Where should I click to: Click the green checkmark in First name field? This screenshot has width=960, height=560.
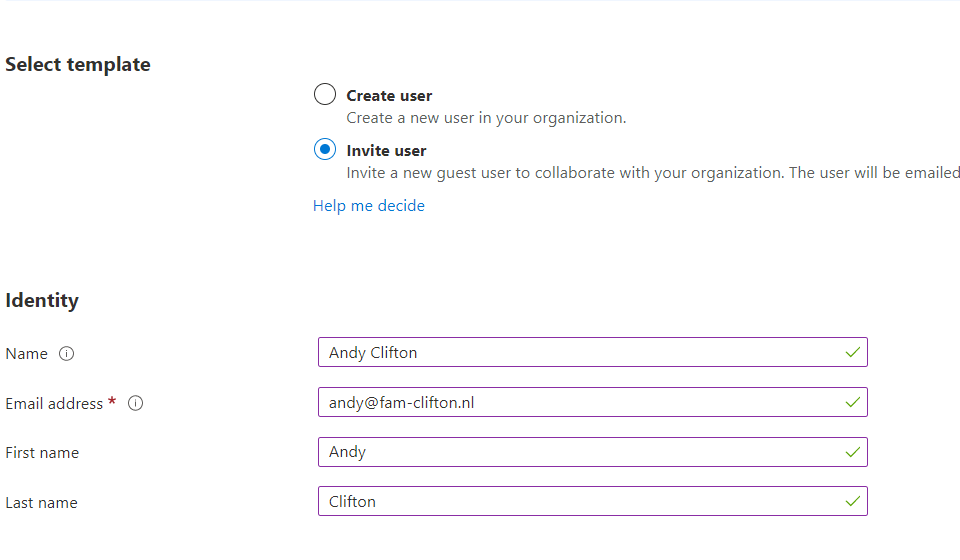point(852,452)
